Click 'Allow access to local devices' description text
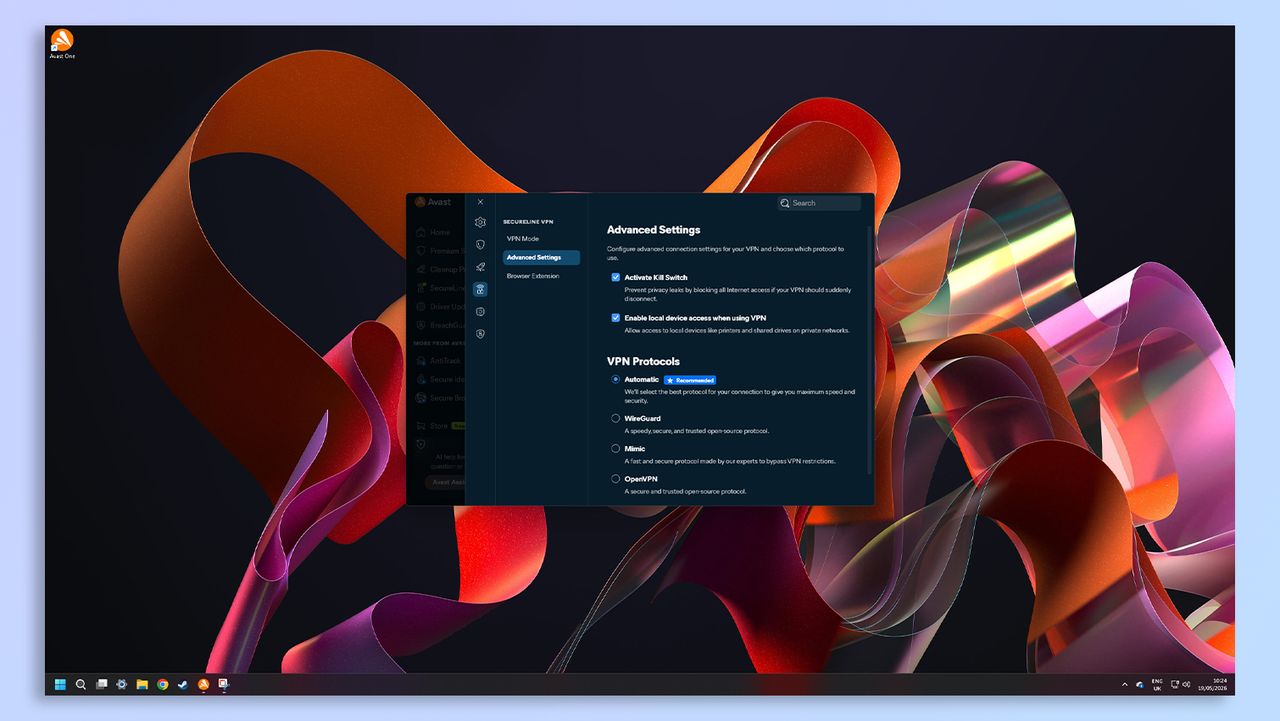This screenshot has height=721, width=1280. click(x=737, y=330)
